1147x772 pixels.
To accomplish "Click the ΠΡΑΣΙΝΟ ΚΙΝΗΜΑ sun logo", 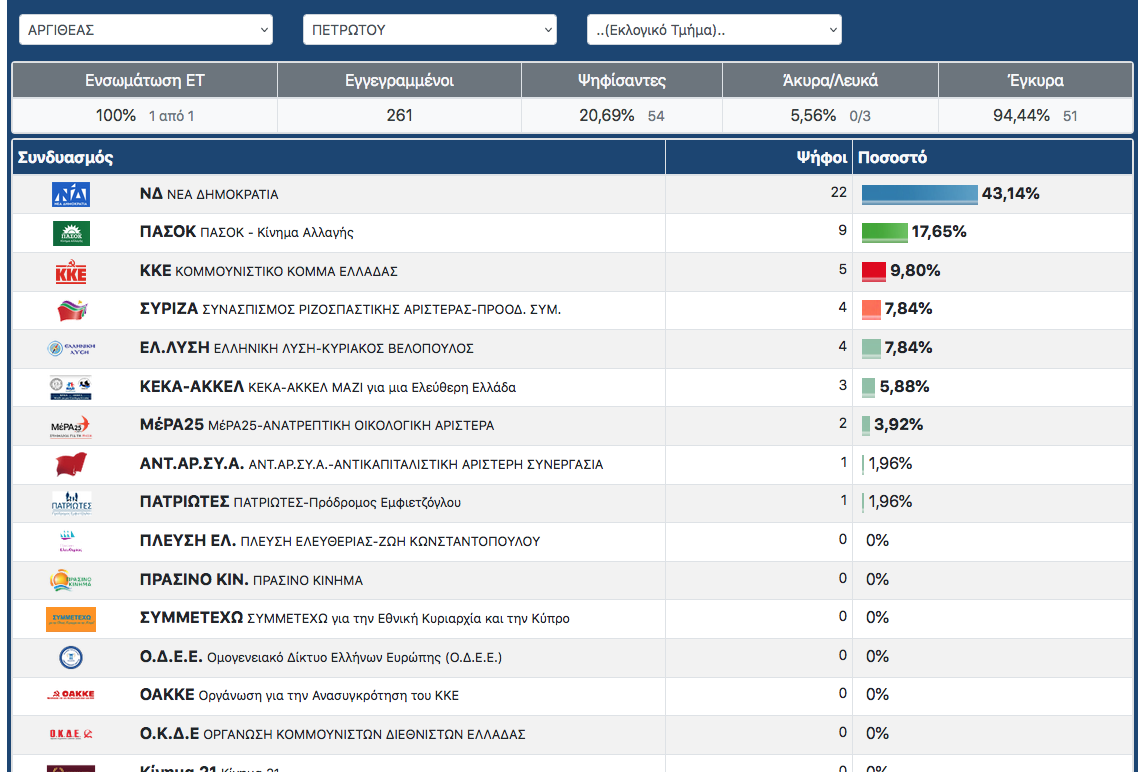I will [x=71, y=580].
